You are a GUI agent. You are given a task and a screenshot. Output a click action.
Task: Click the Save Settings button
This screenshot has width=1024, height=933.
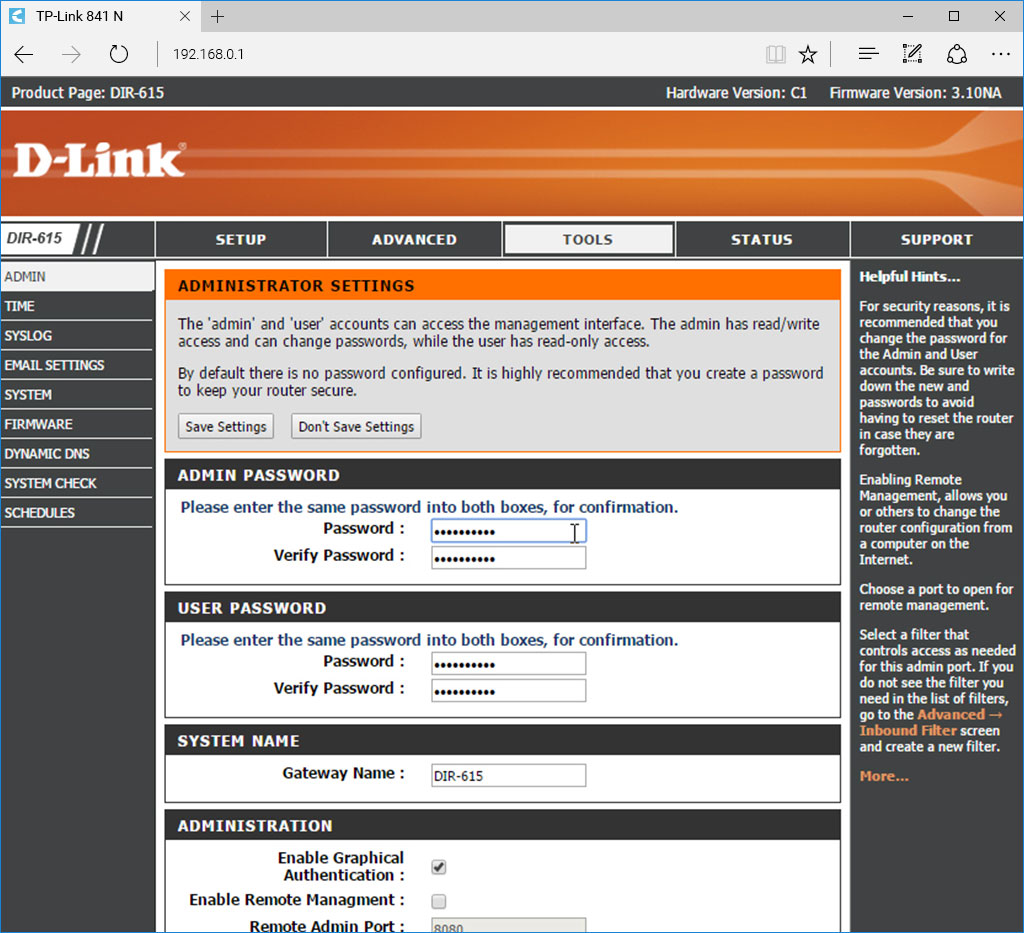(226, 426)
